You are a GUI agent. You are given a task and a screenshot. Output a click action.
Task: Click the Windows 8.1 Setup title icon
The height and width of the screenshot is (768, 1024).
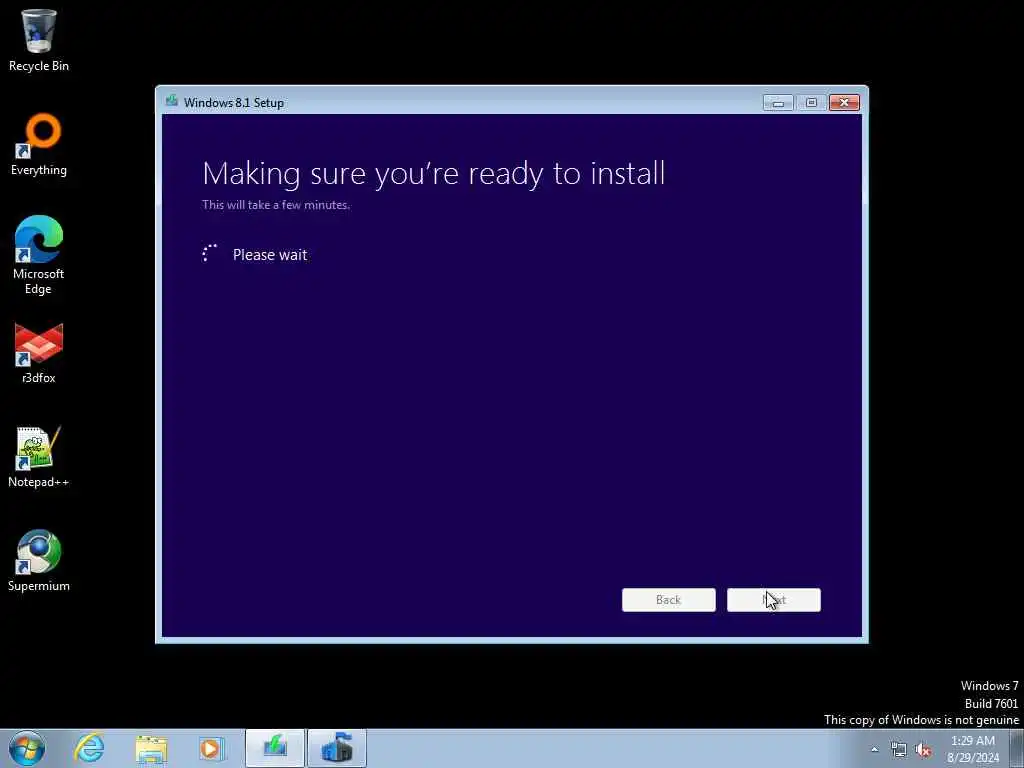coord(172,101)
